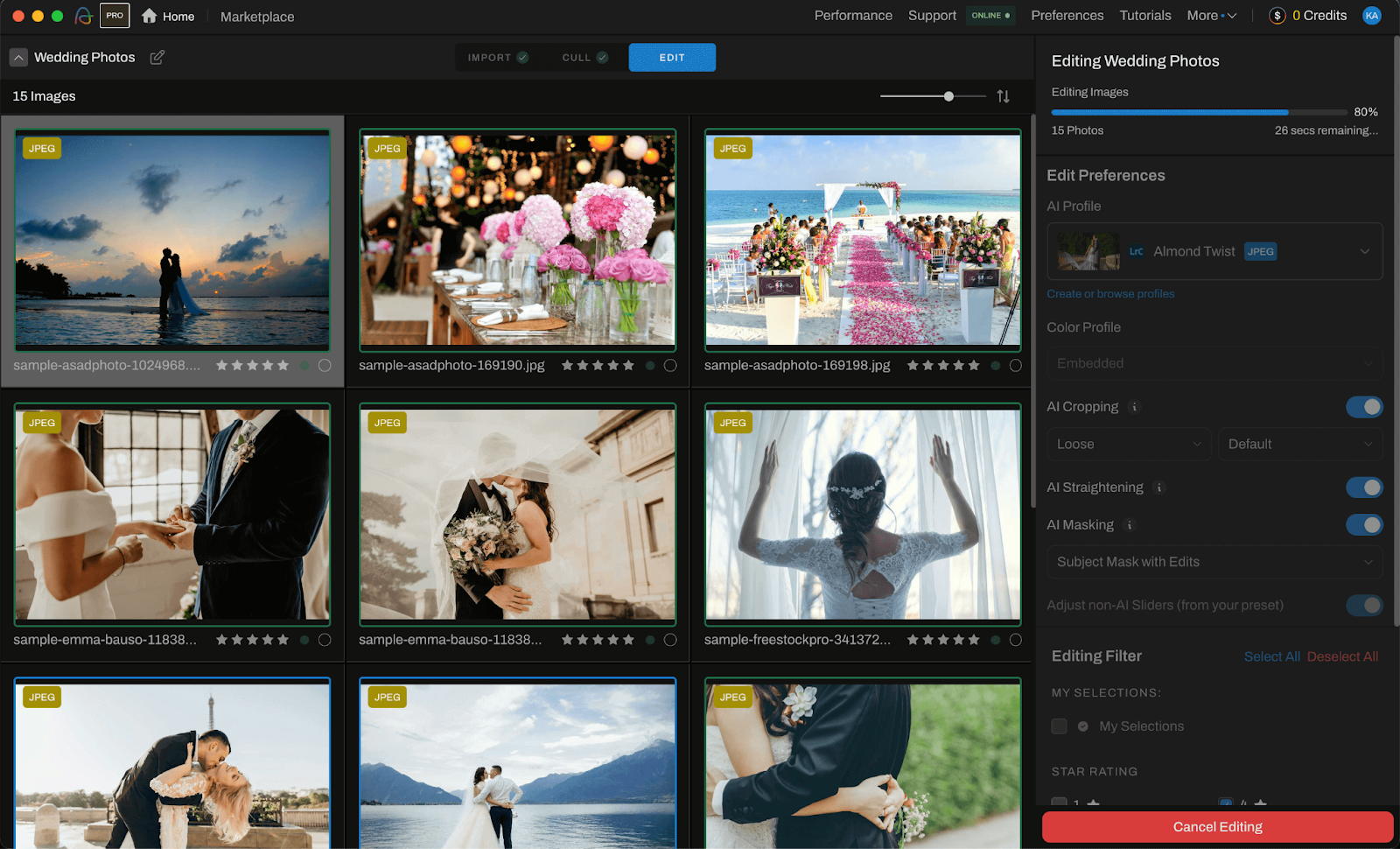This screenshot has height=849, width=1400.
Task: Click the AI Masking info icon
Action: tap(1130, 525)
